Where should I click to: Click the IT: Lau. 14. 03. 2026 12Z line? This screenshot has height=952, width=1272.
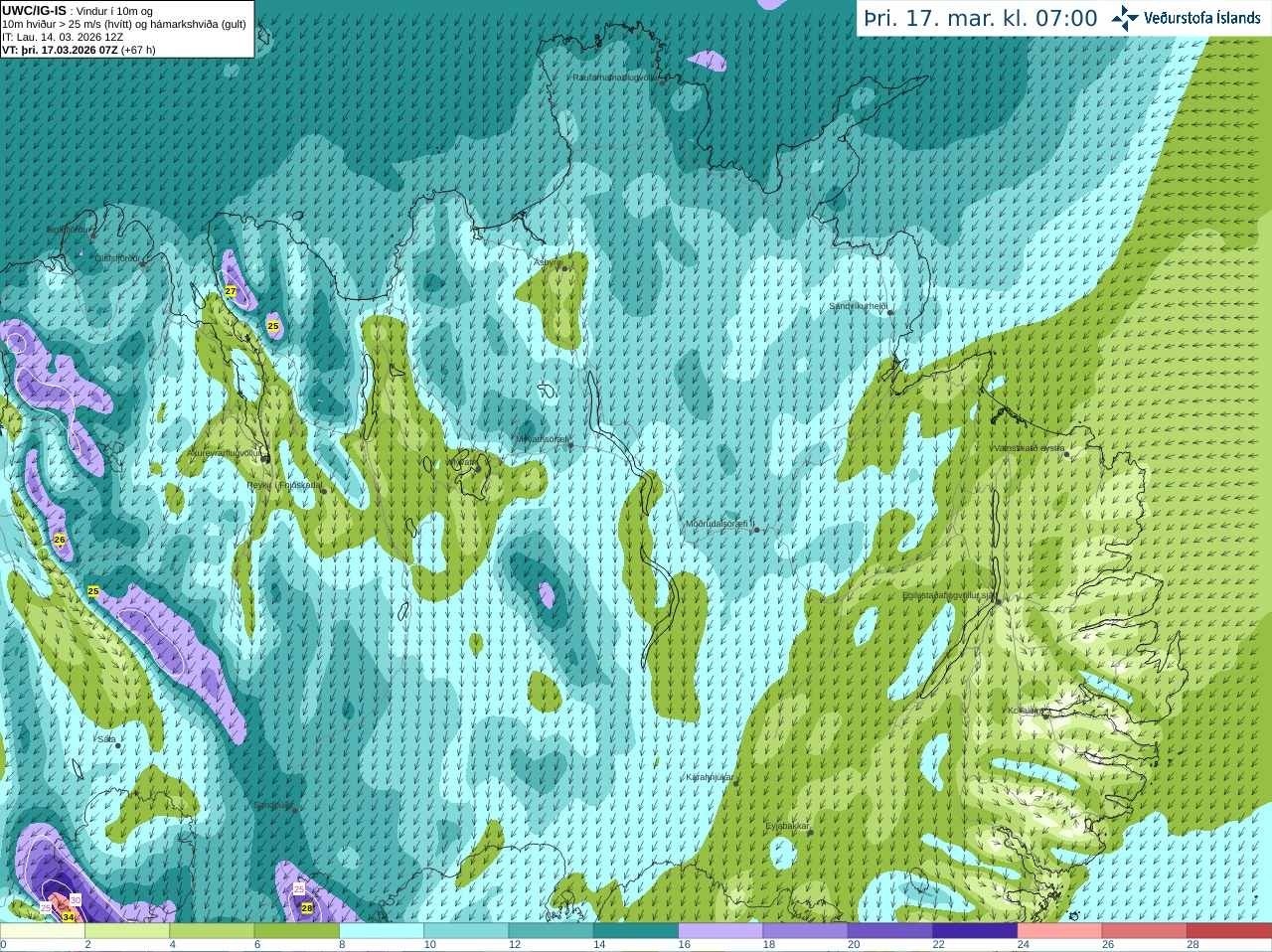pyautogui.click(x=63, y=37)
